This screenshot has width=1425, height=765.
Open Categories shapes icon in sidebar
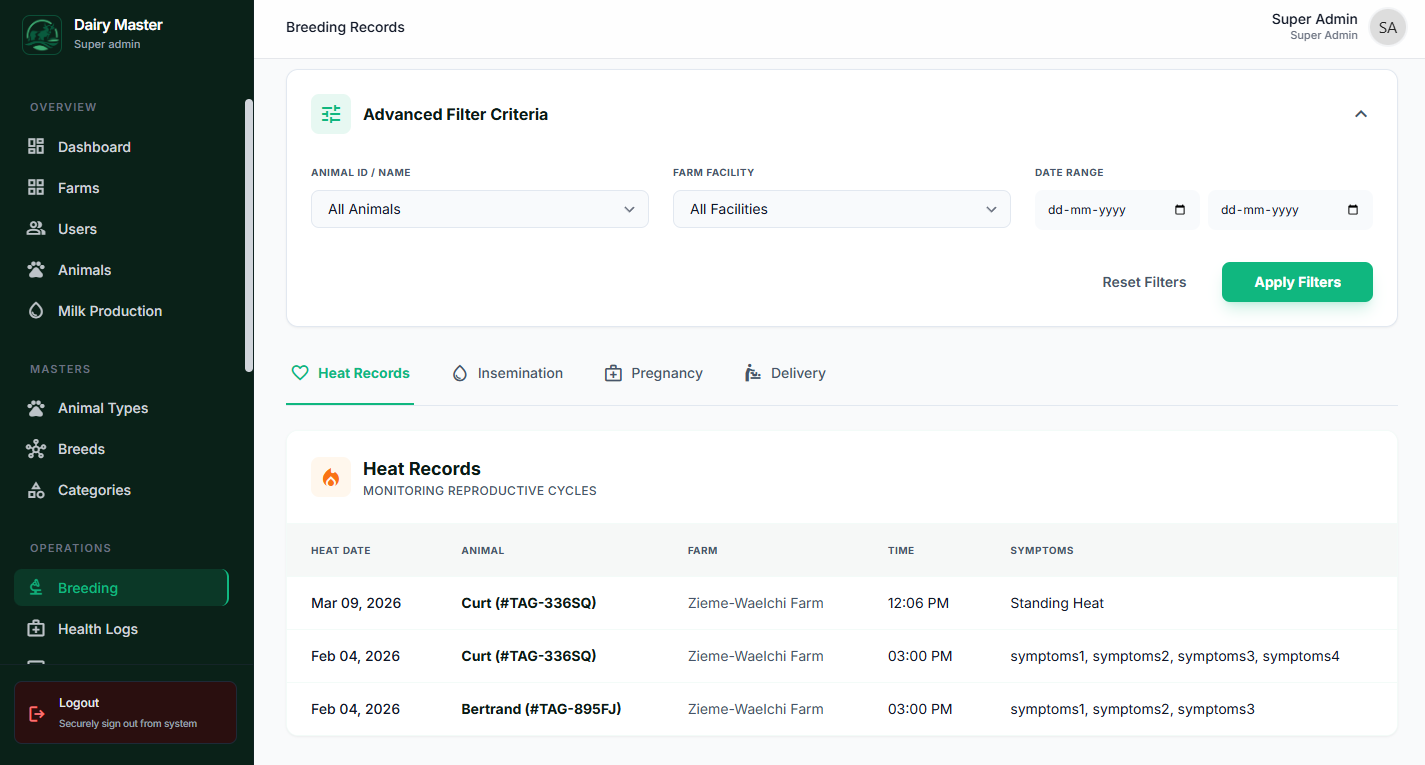36,490
